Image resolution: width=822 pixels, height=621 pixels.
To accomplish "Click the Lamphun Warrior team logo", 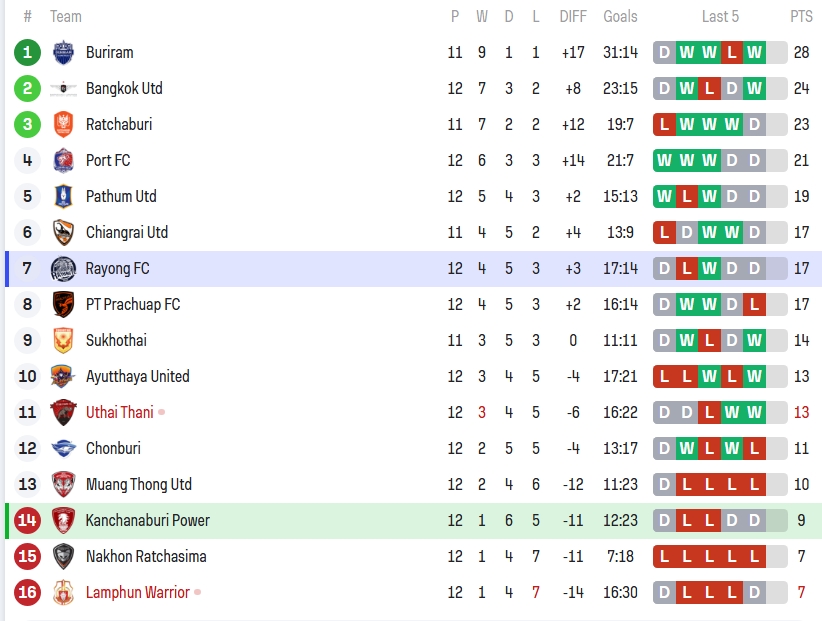I will coord(63,592).
